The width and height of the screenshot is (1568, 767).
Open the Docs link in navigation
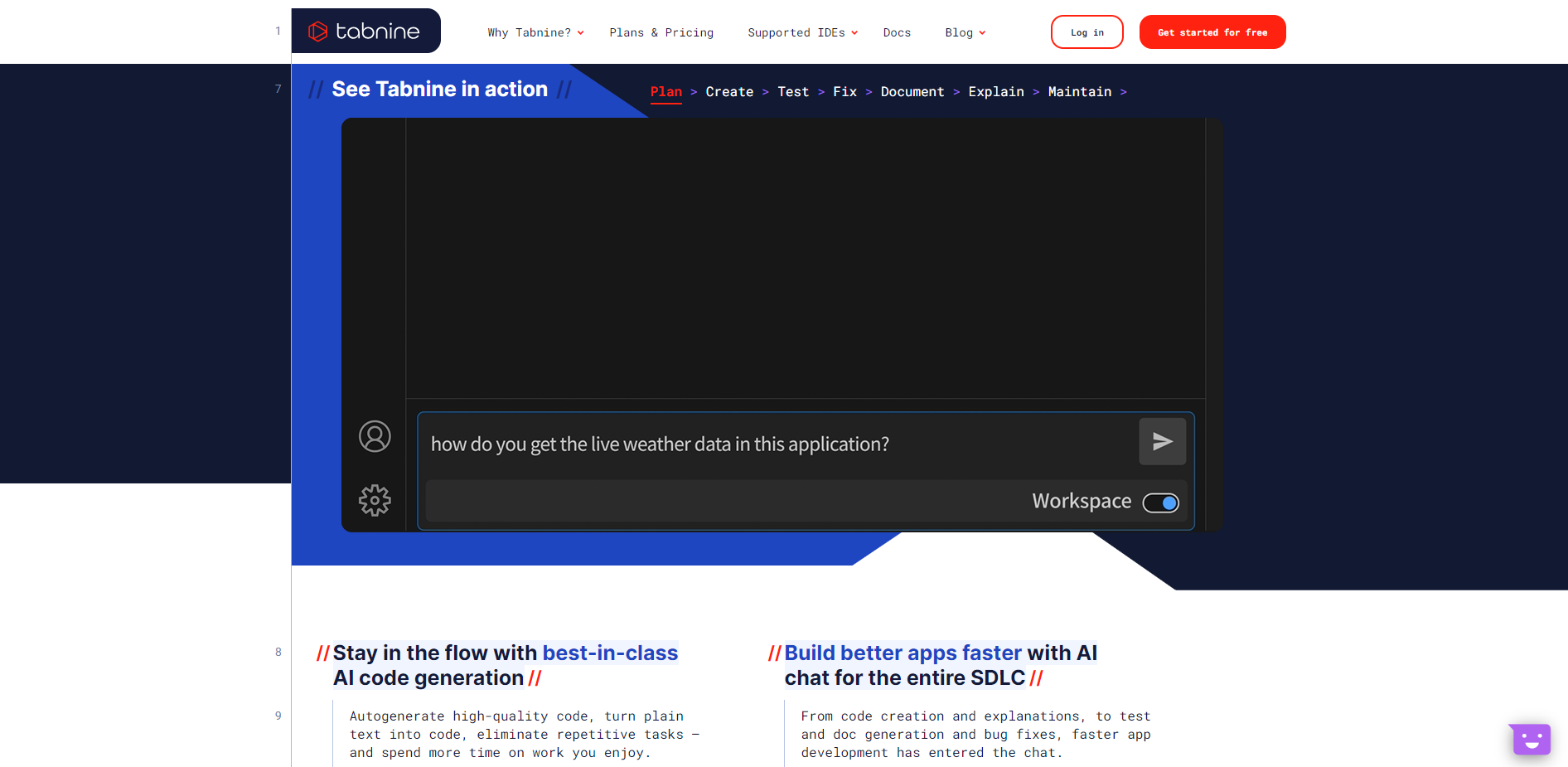point(897,33)
